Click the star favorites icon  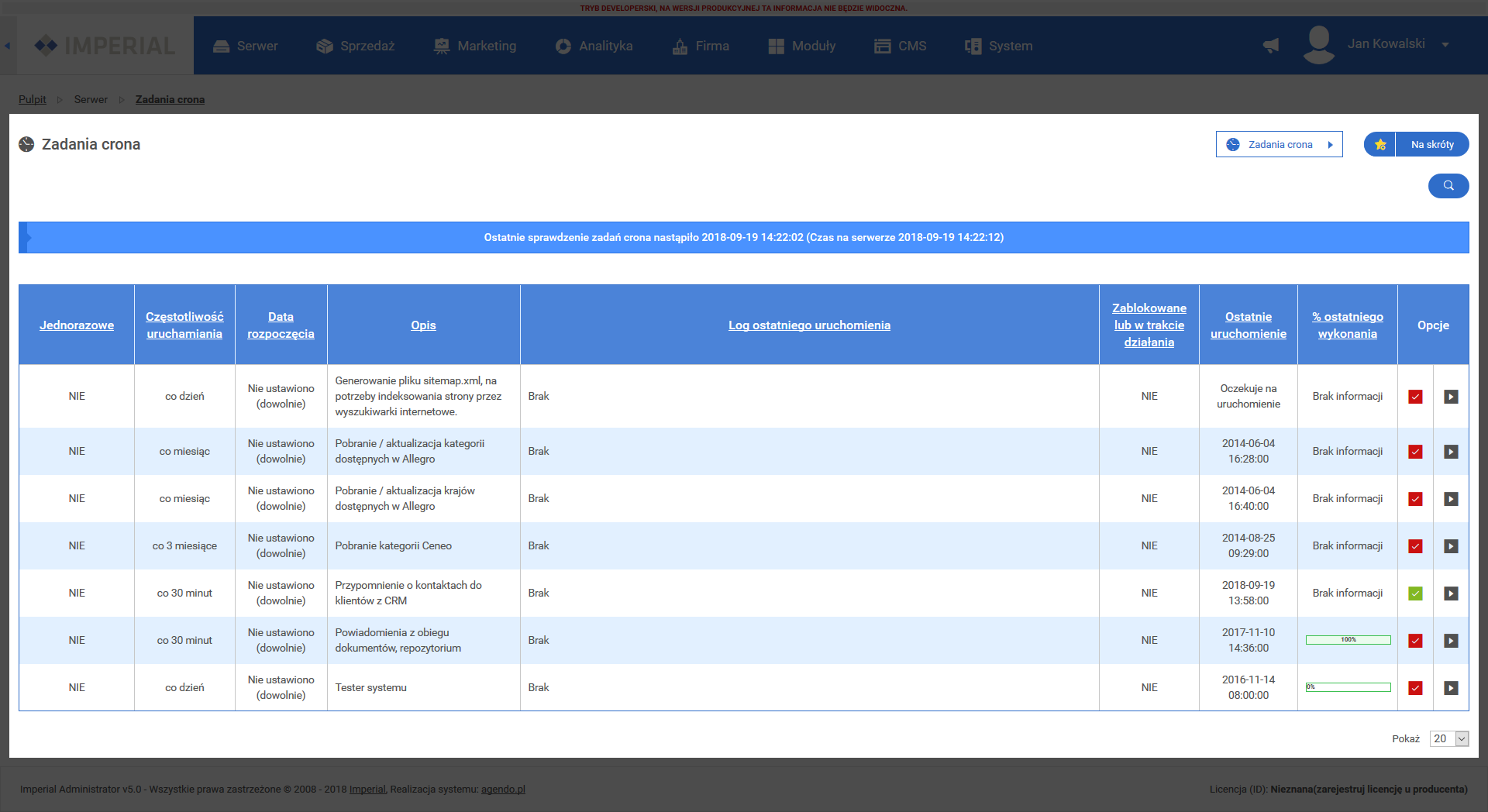pos(1379,145)
